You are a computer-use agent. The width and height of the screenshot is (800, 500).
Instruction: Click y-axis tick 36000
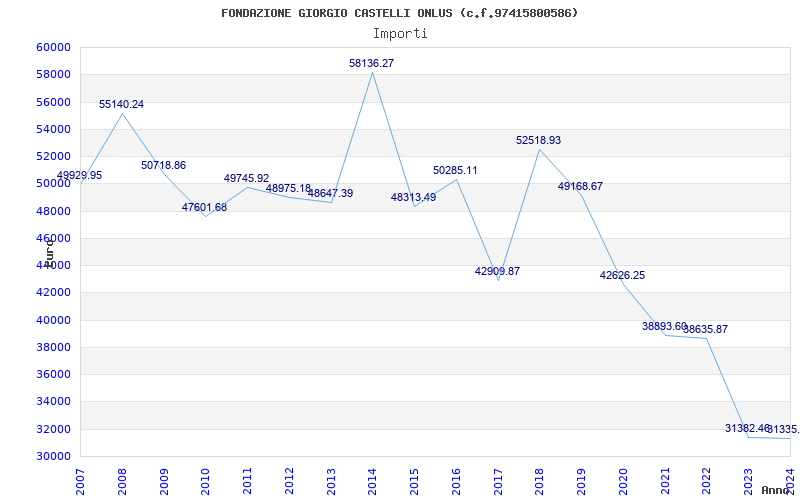click(x=53, y=374)
